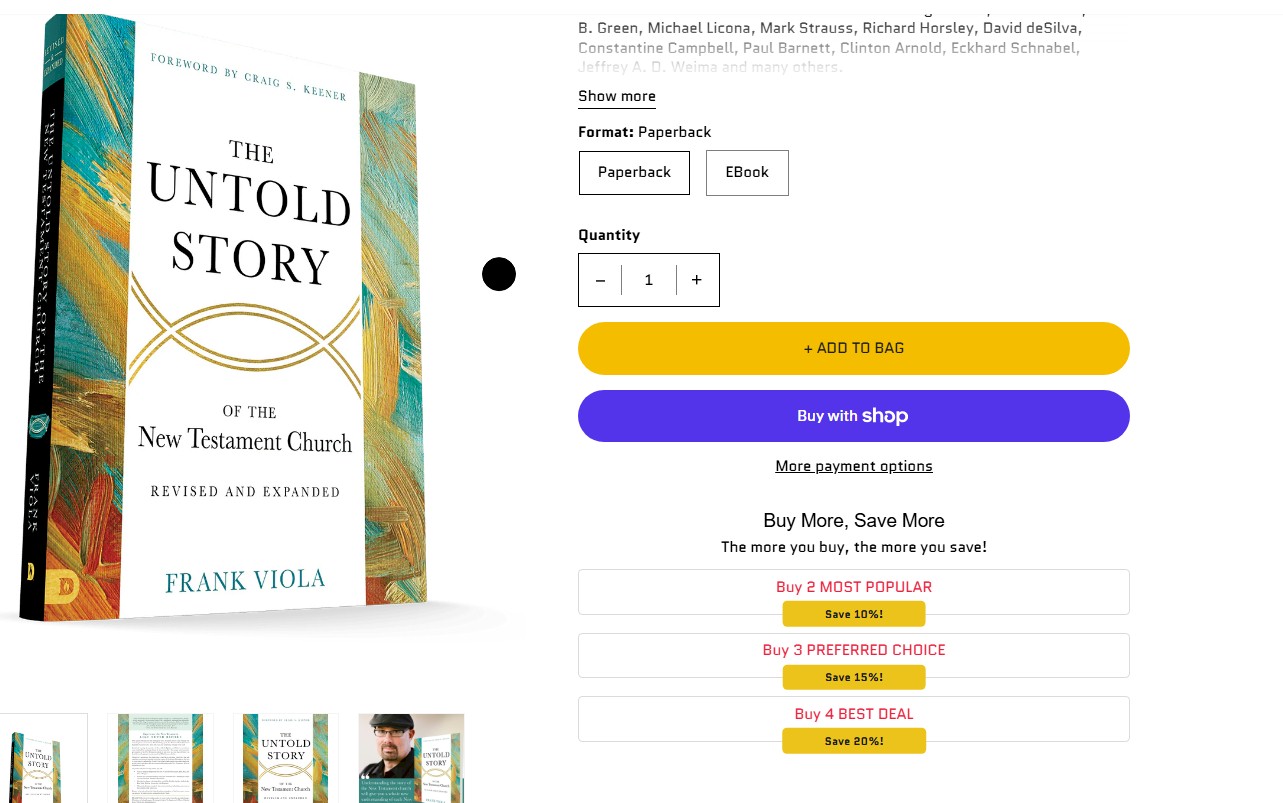
Task: Click the plus icon to increase quantity
Action: 697,280
